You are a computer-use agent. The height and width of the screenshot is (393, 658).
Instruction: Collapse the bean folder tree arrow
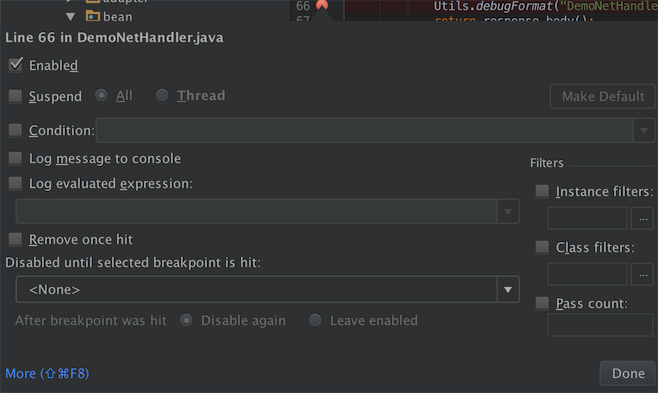click(70, 17)
